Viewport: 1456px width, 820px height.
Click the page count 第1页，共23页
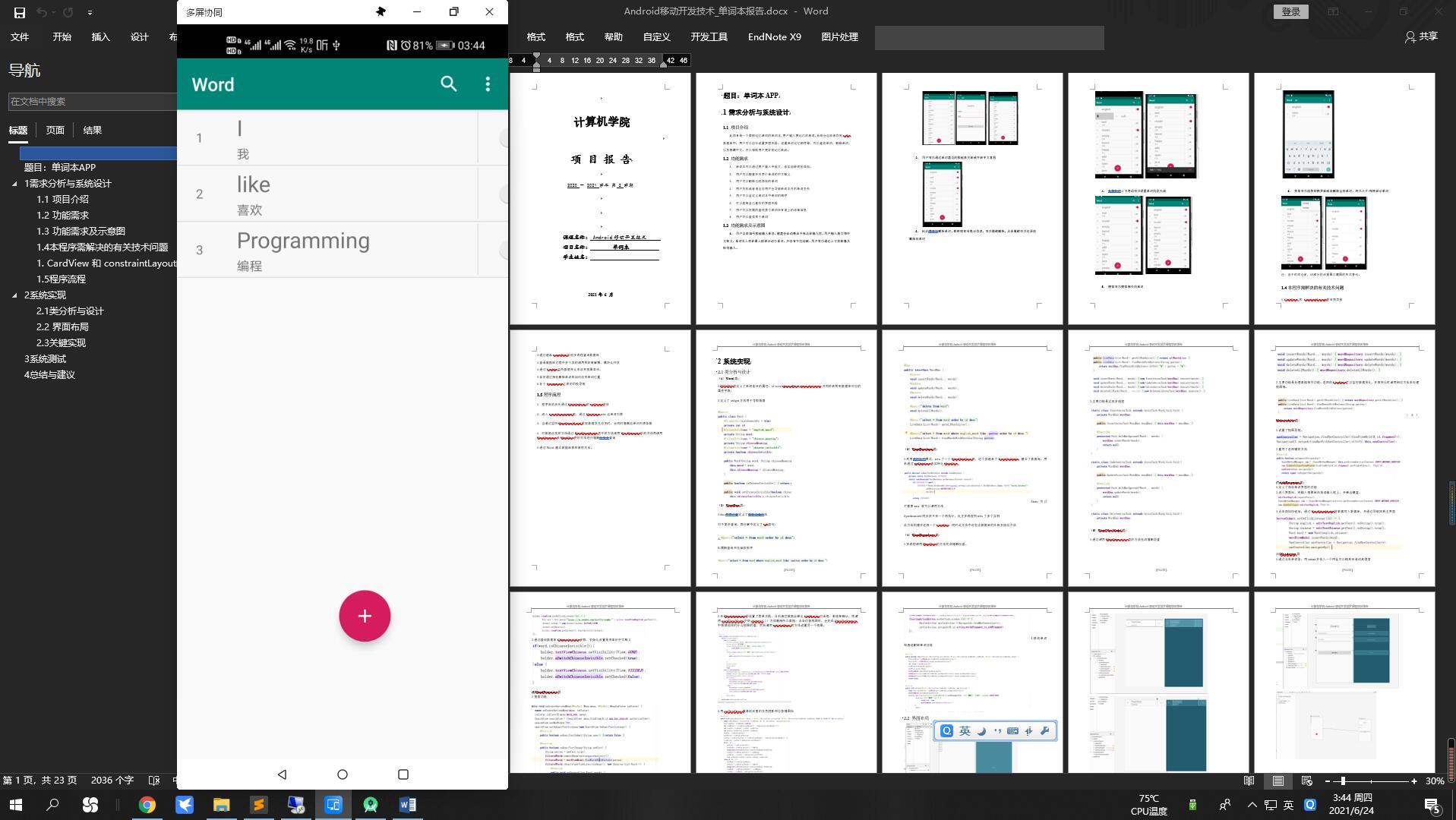(x=39, y=780)
